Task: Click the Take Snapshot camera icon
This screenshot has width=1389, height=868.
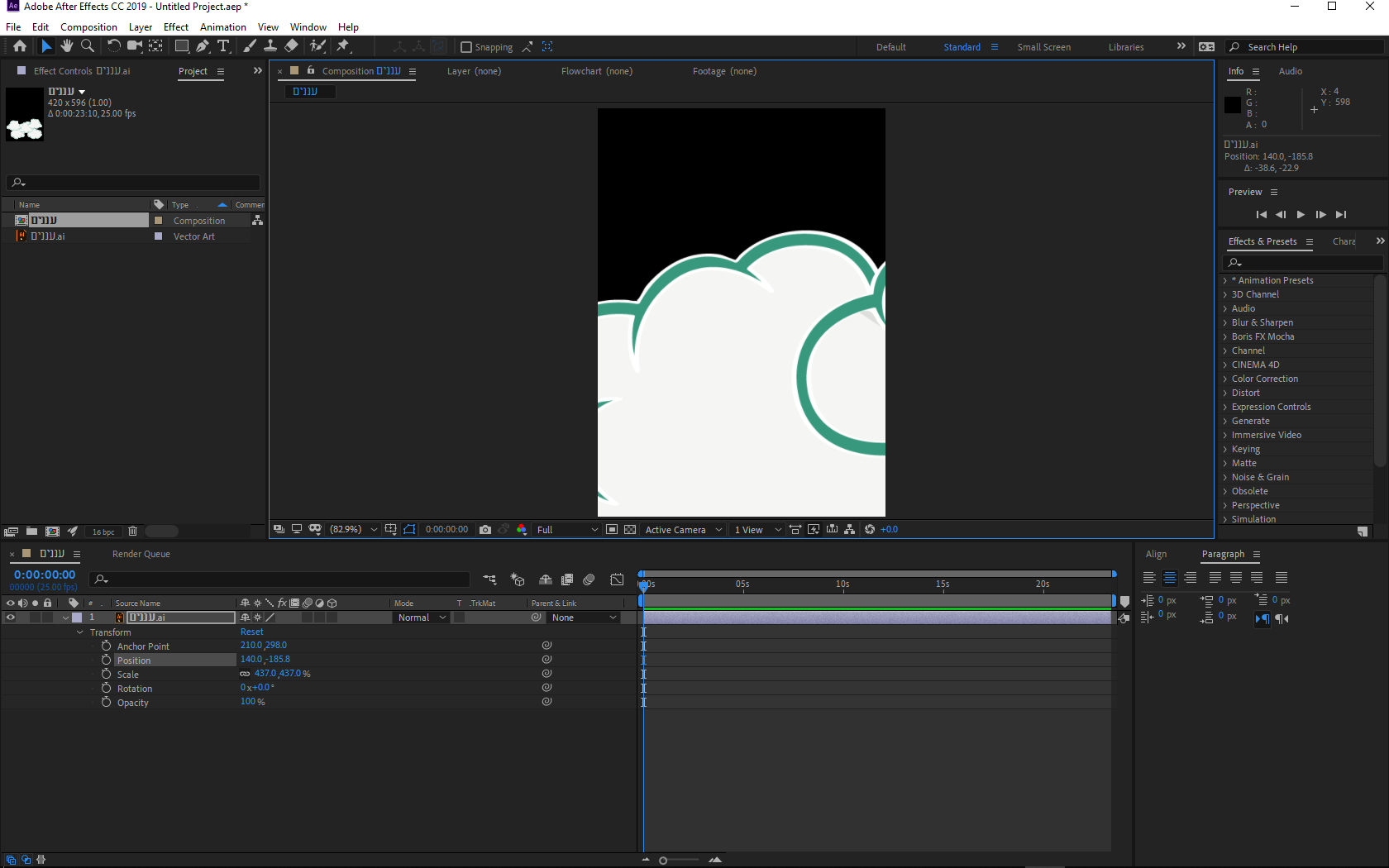Action: [x=485, y=530]
